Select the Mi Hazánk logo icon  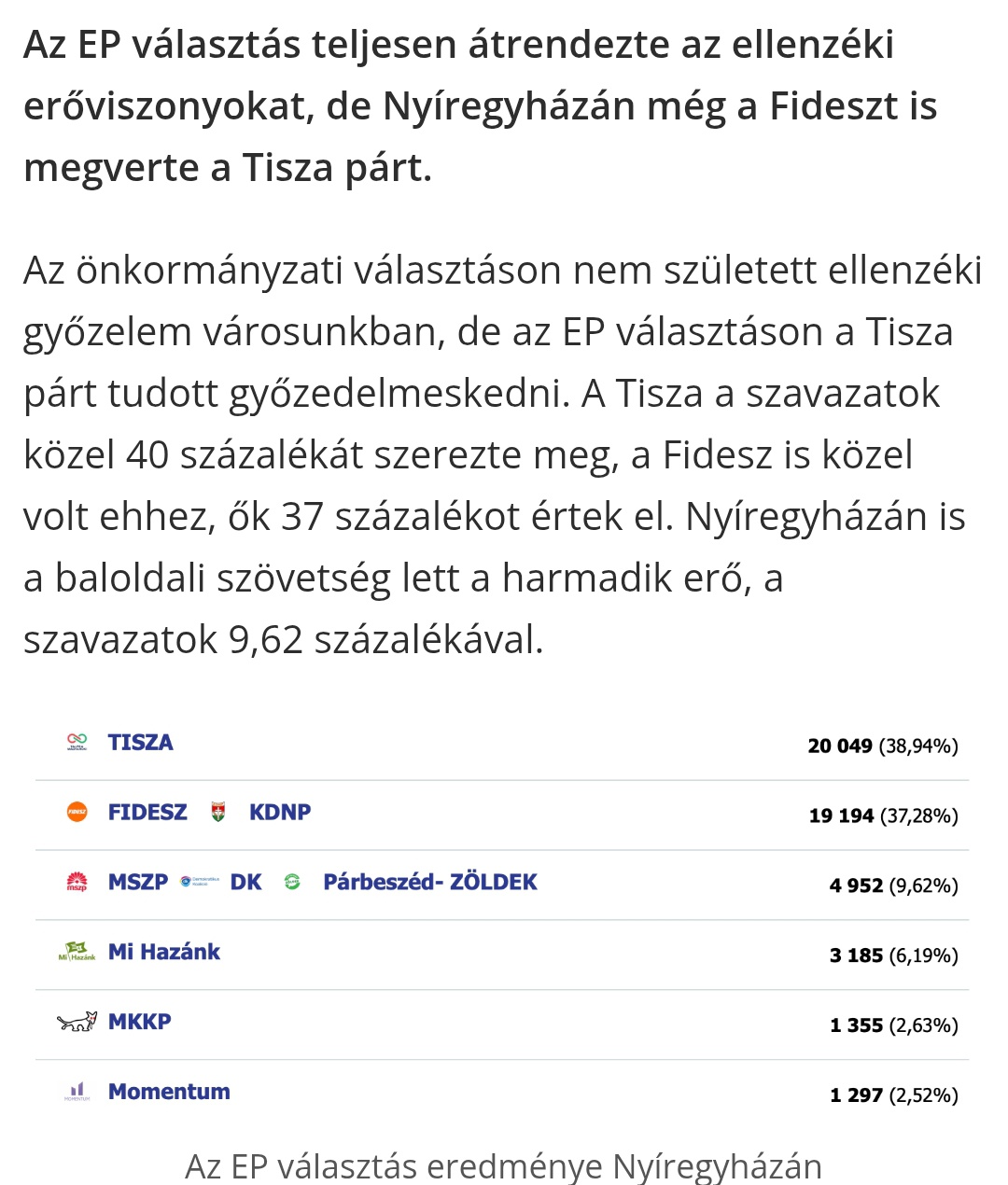tap(77, 953)
